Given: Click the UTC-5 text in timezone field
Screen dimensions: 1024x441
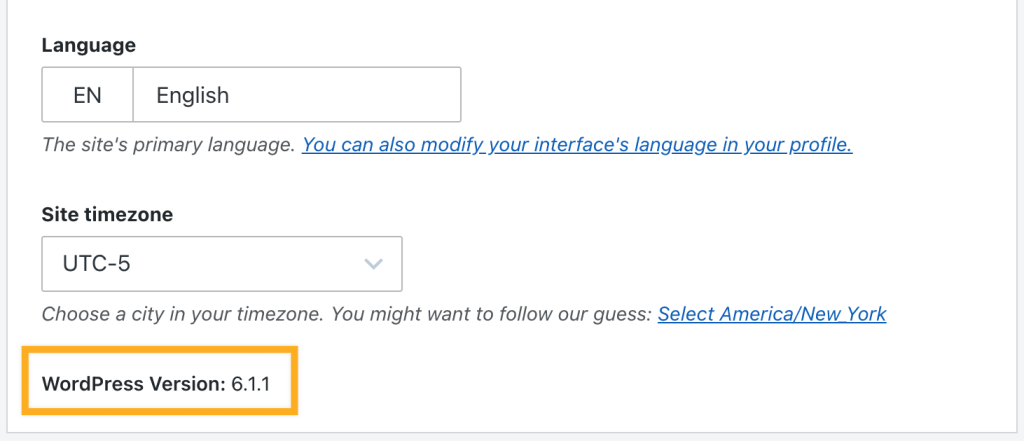Looking at the screenshot, I should click(96, 265).
